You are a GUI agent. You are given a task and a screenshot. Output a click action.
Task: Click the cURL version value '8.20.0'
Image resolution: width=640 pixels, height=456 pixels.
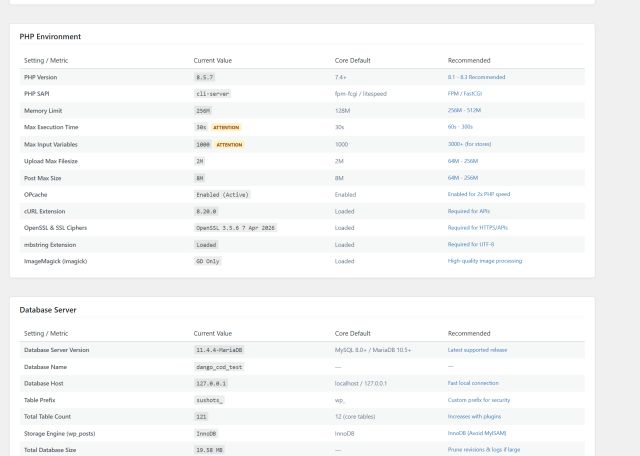(x=206, y=211)
